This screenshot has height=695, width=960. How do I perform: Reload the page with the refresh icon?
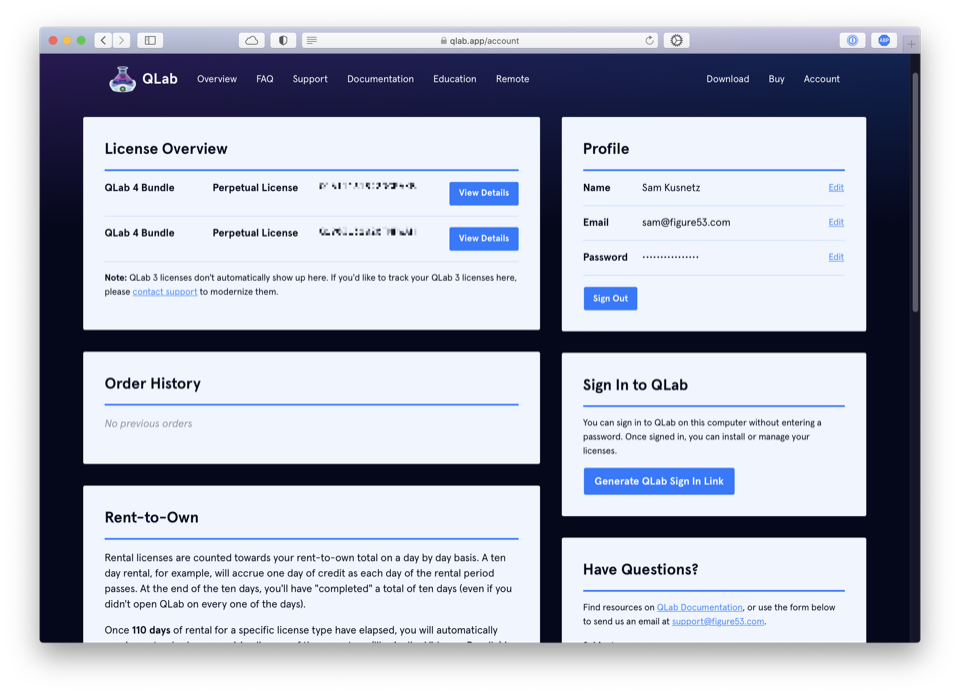[x=649, y=41]
